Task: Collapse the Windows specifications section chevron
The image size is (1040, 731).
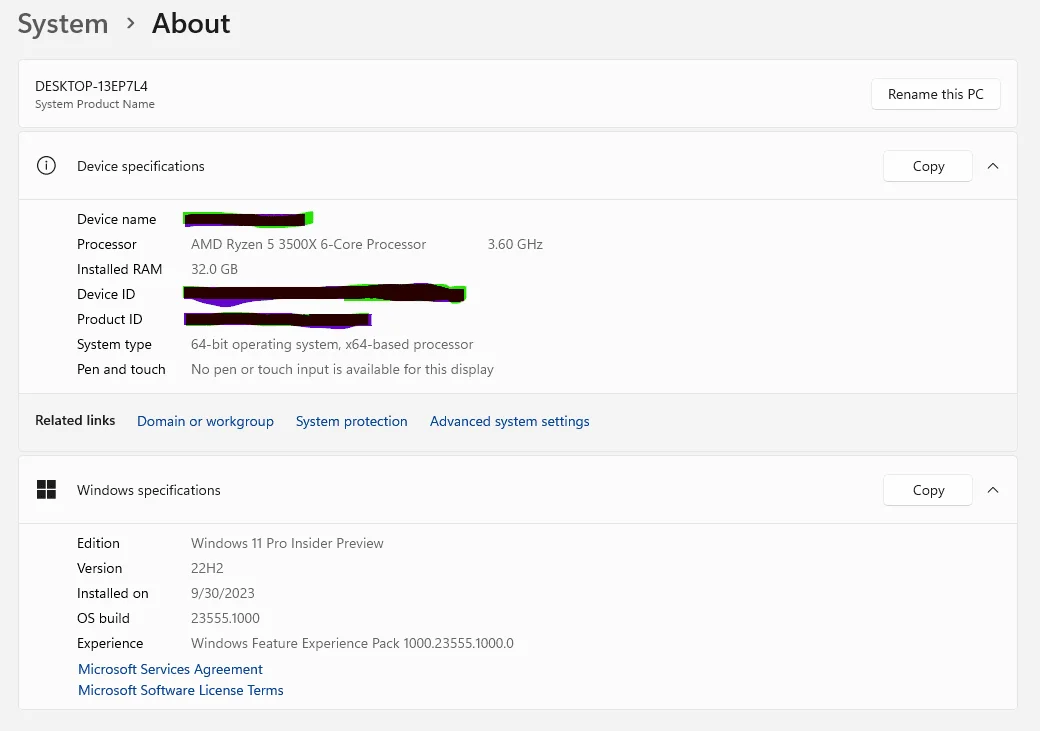Action: tap(993, 490)
